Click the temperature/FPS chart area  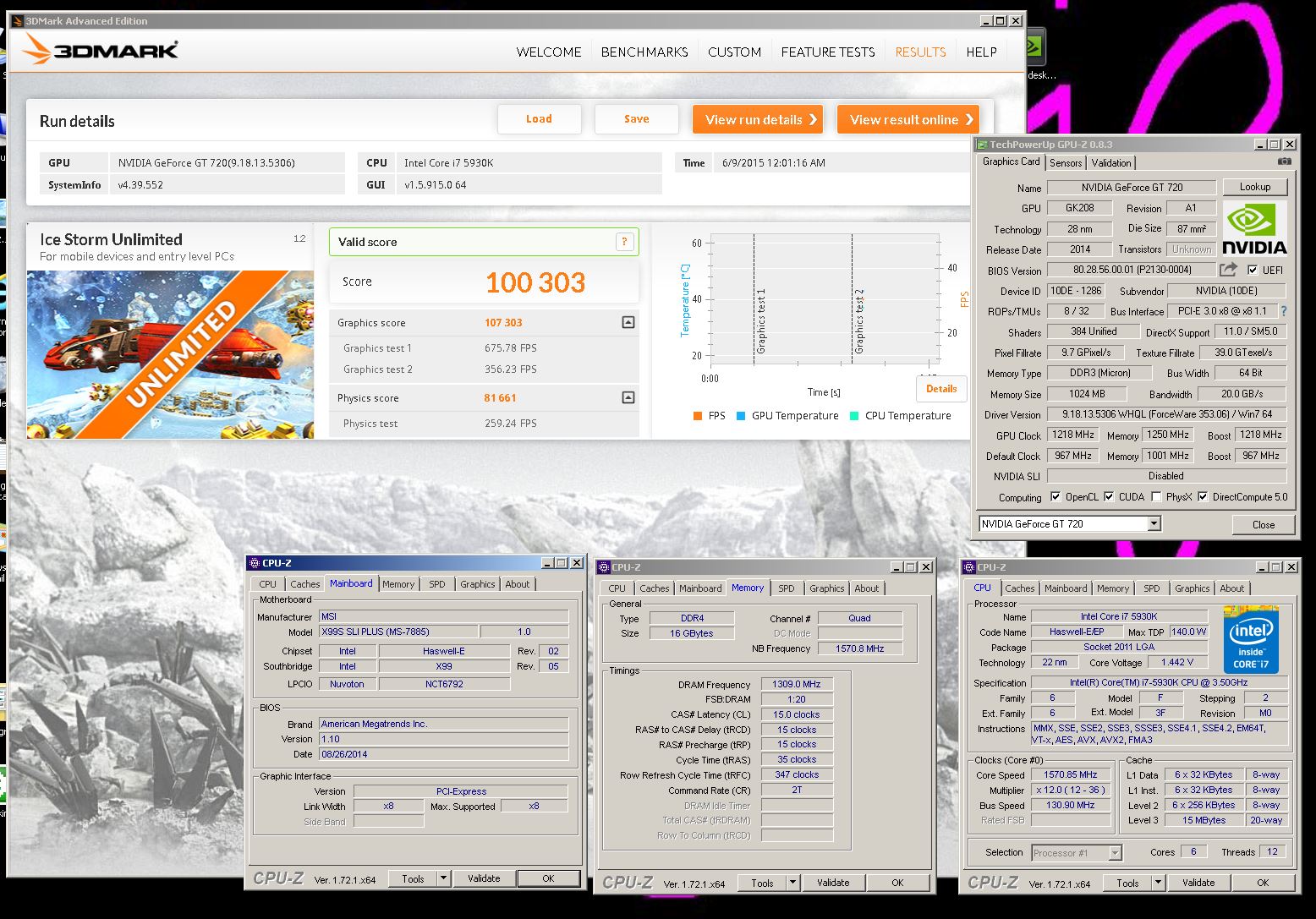pyautogui.click(x=825, y=299)
